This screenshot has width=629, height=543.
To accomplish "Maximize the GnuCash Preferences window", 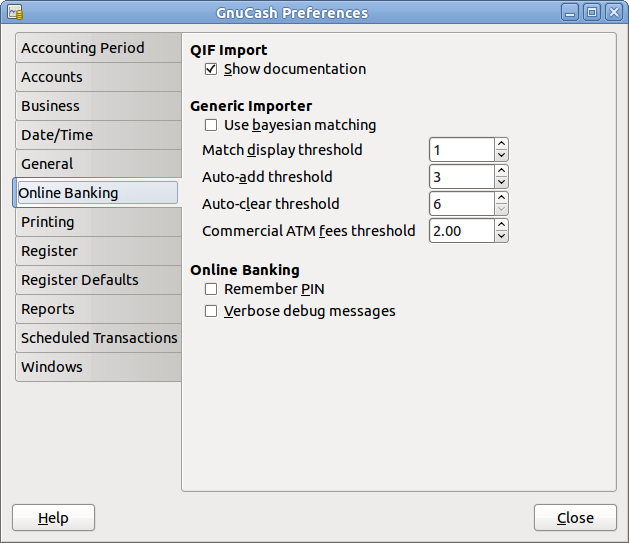I will [592, 12].
